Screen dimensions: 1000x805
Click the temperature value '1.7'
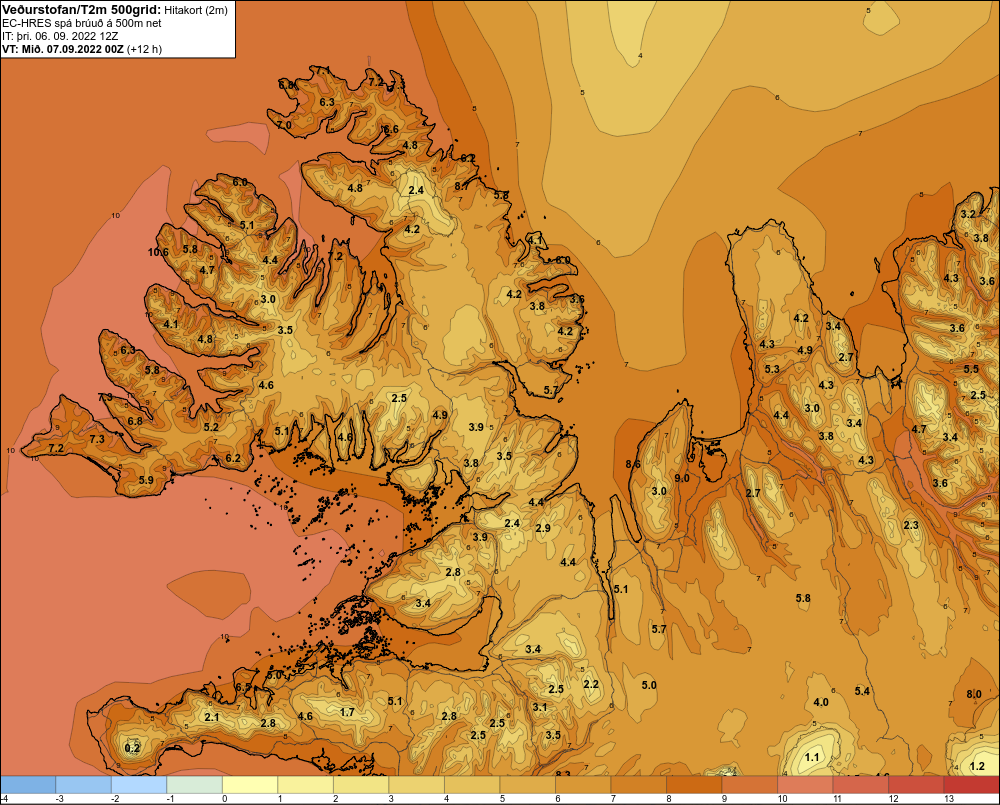(347, 712)
